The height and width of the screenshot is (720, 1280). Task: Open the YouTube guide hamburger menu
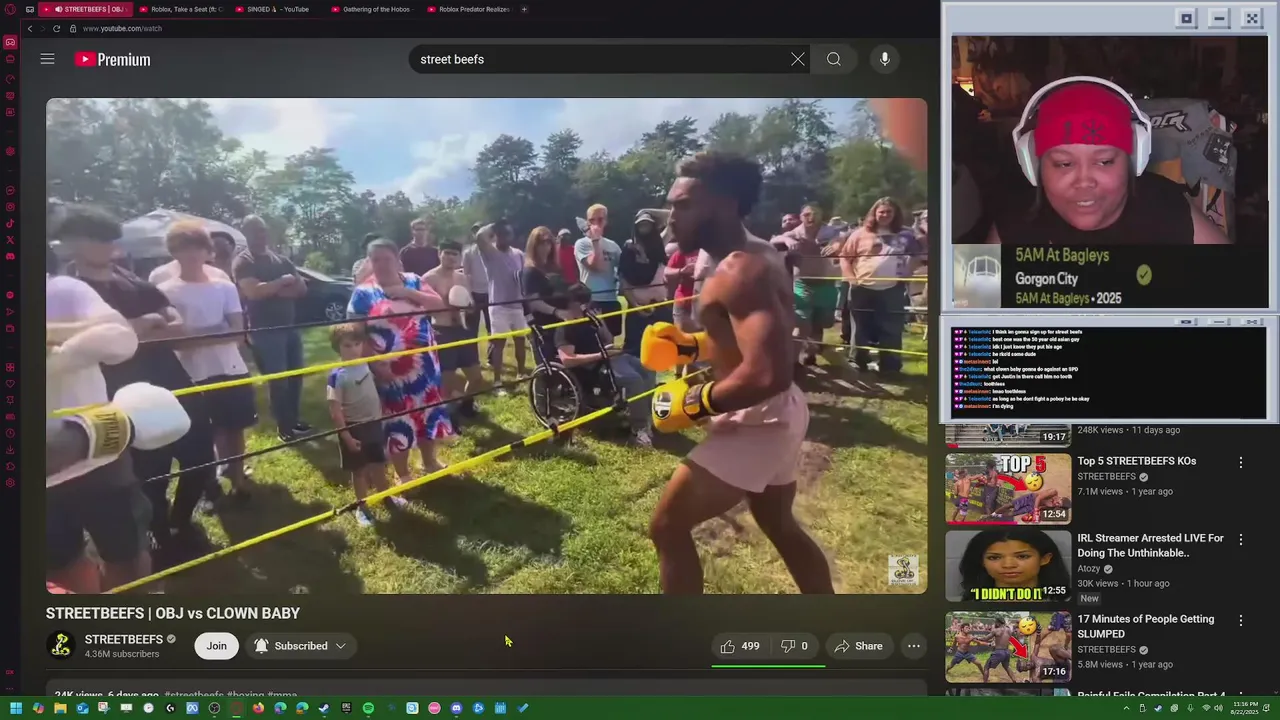point(47,59)
